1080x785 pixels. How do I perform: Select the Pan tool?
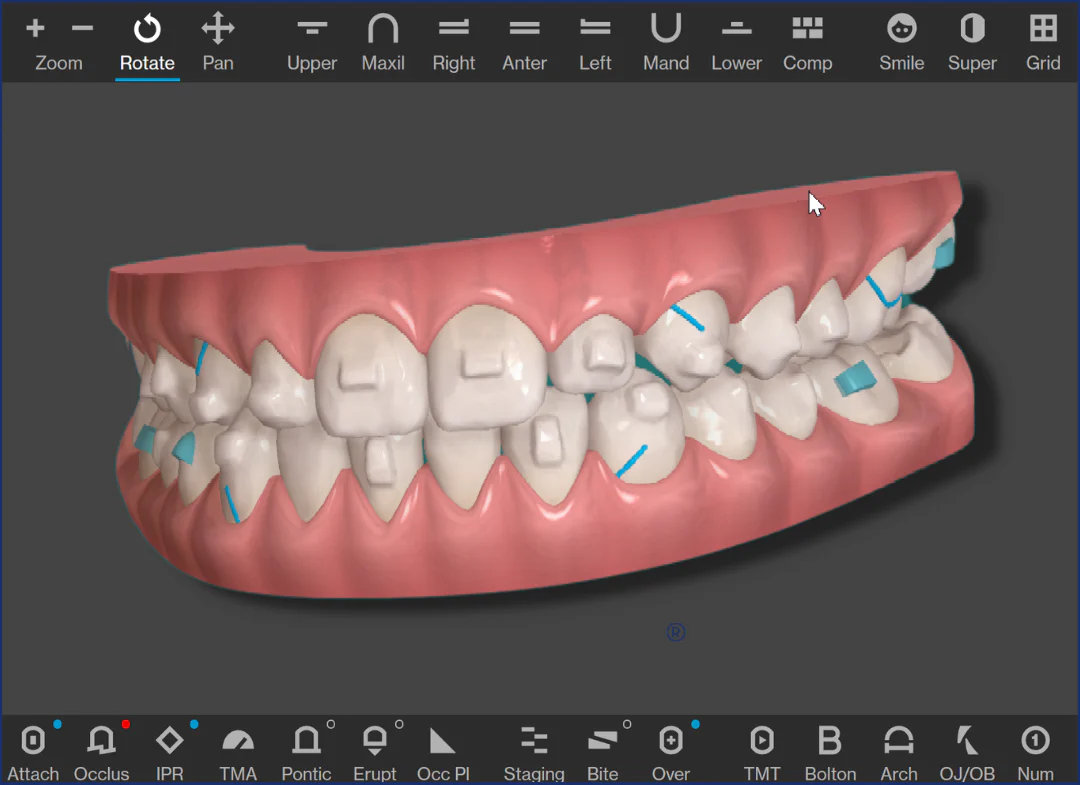217,44
